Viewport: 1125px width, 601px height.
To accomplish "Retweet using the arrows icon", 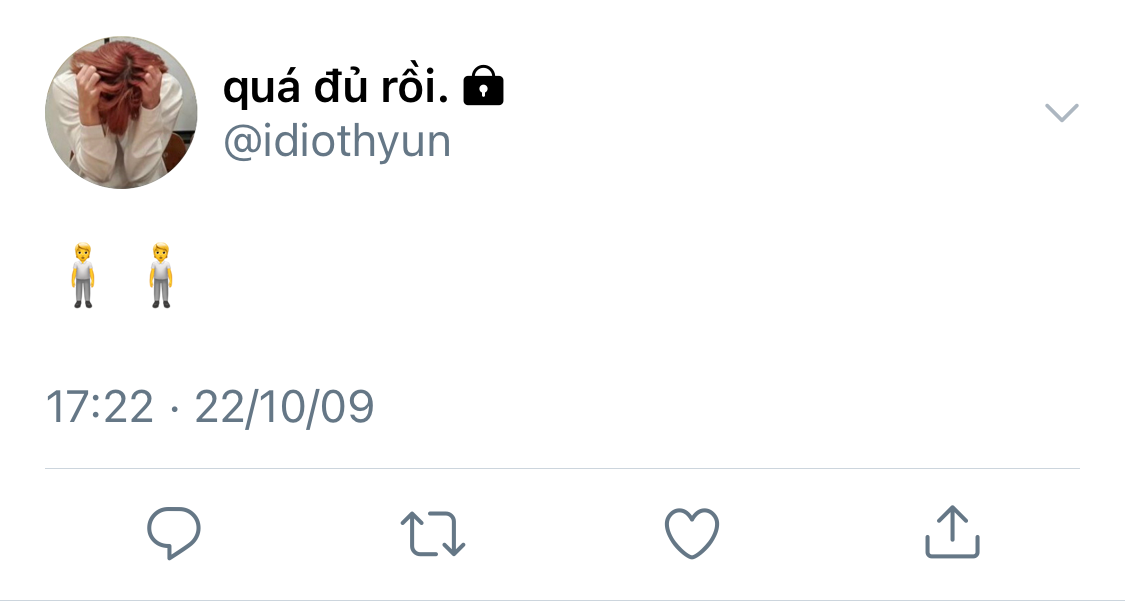I will [433, 534].
